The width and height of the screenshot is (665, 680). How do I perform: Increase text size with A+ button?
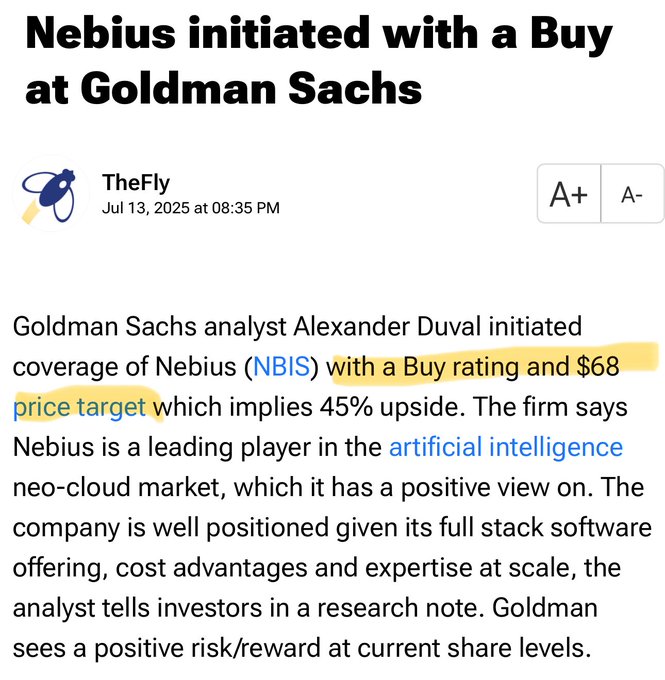569,194
